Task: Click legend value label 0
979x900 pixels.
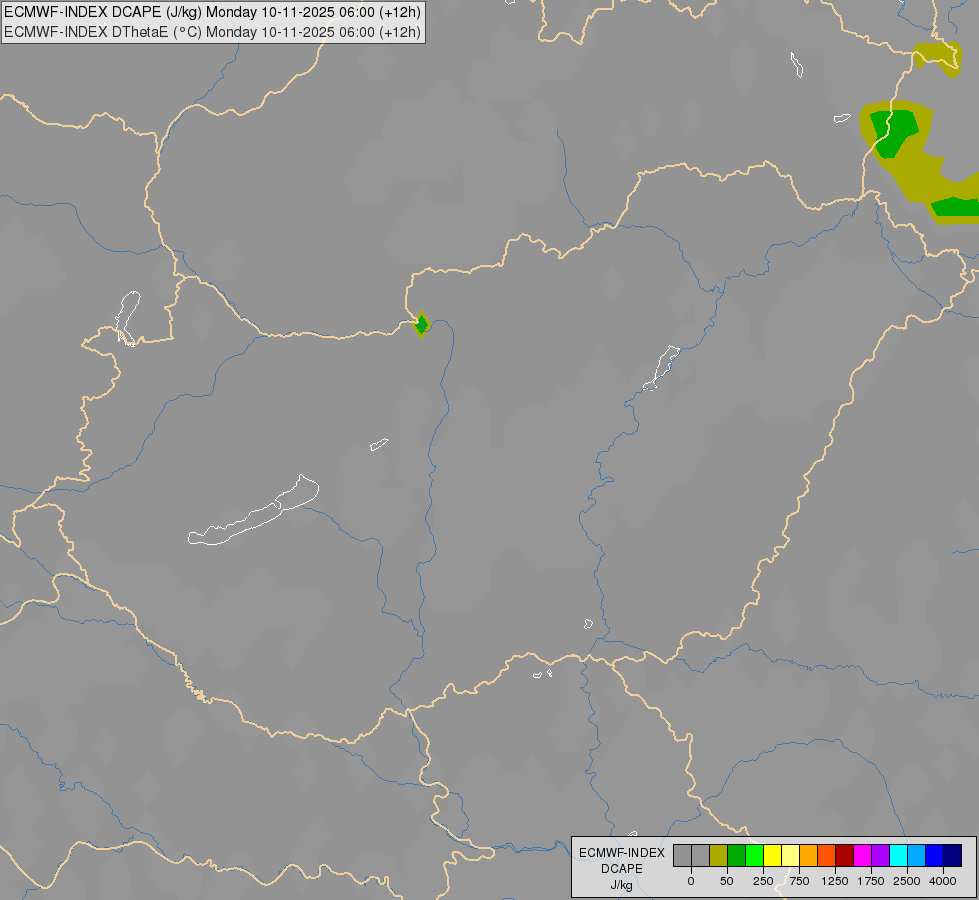Action: [691, 881]
